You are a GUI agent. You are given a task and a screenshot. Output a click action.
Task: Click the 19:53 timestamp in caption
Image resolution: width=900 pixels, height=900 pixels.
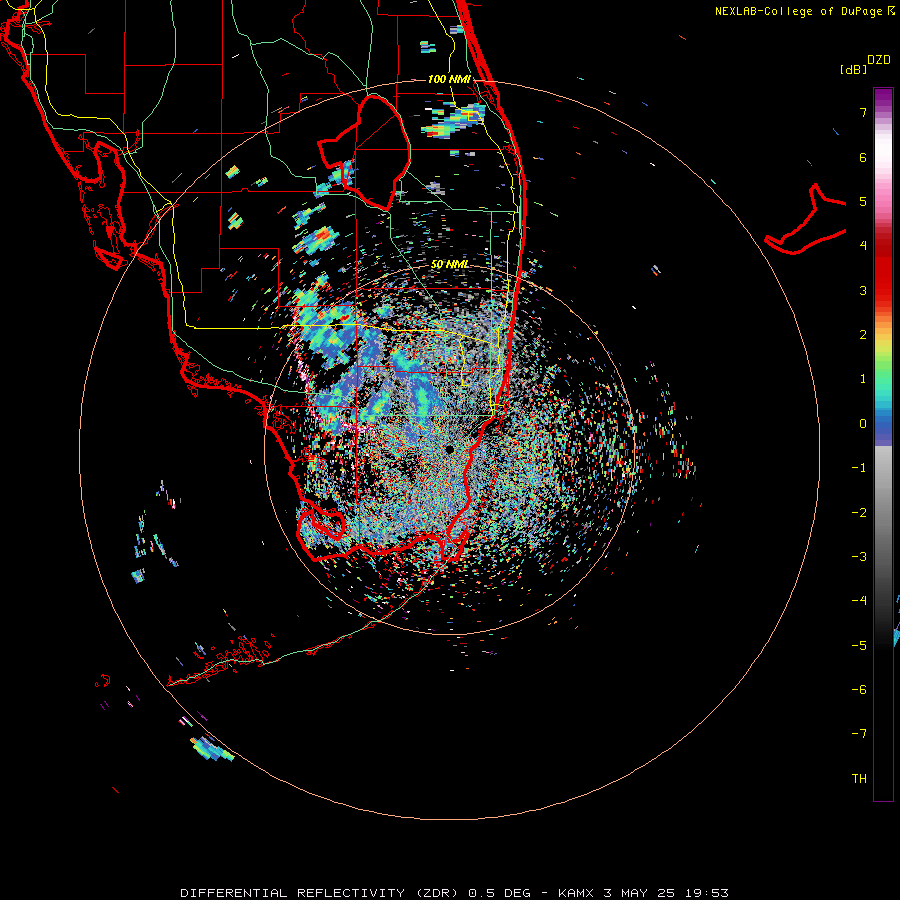[707, 893]
